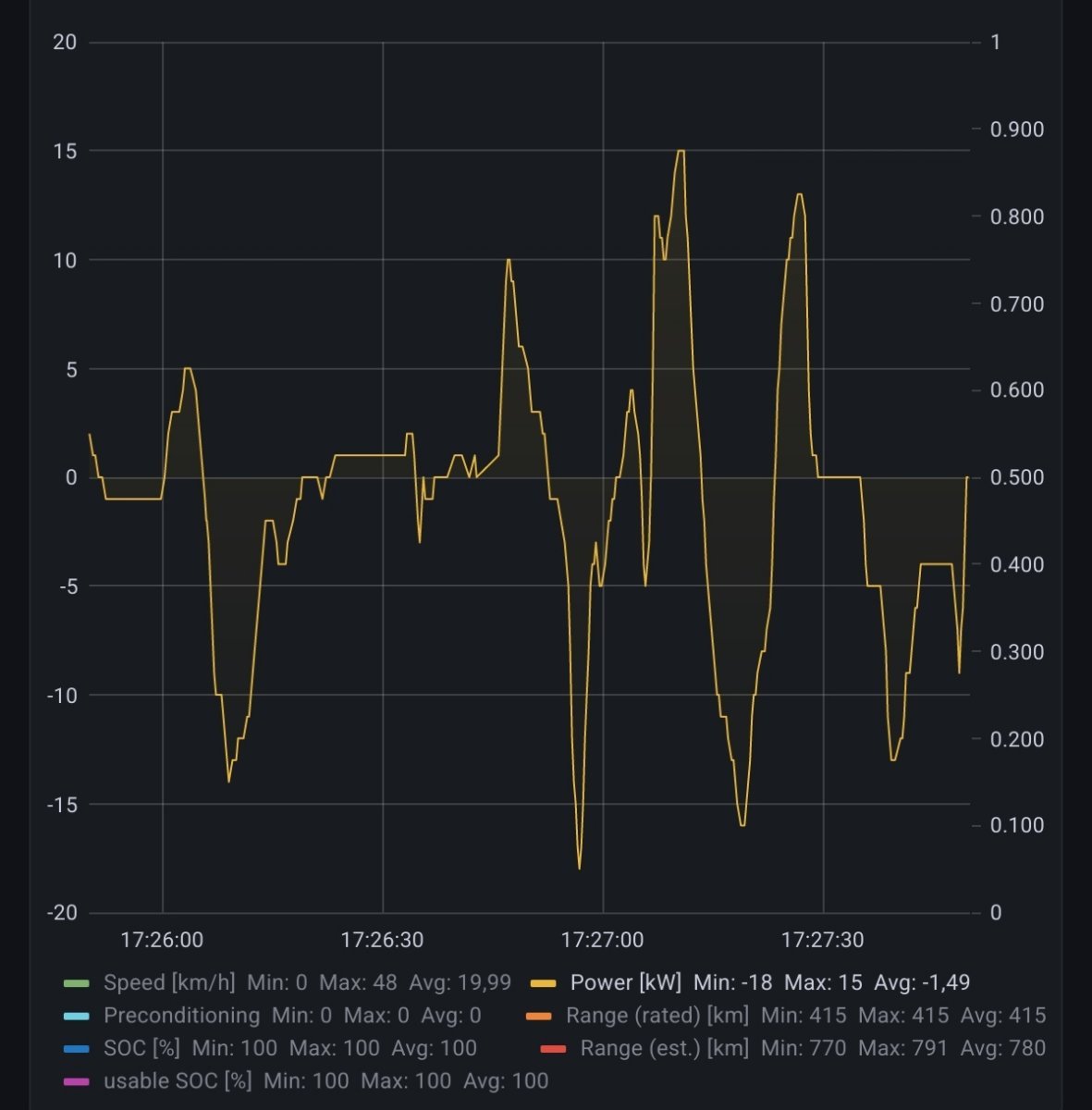Show the Preconditioning legend series
1092x1110 pixels.
coord(181,1016)
